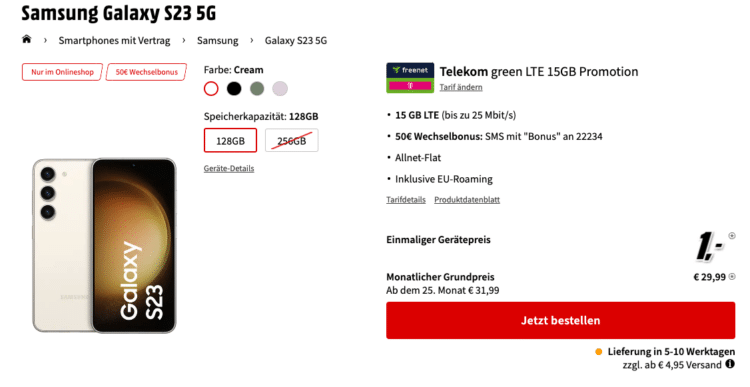The width and height of the screenshot is (750, 387).
Task: Click the orange delivery status dot
Action: pyautogui.click(x=598, y=352)
